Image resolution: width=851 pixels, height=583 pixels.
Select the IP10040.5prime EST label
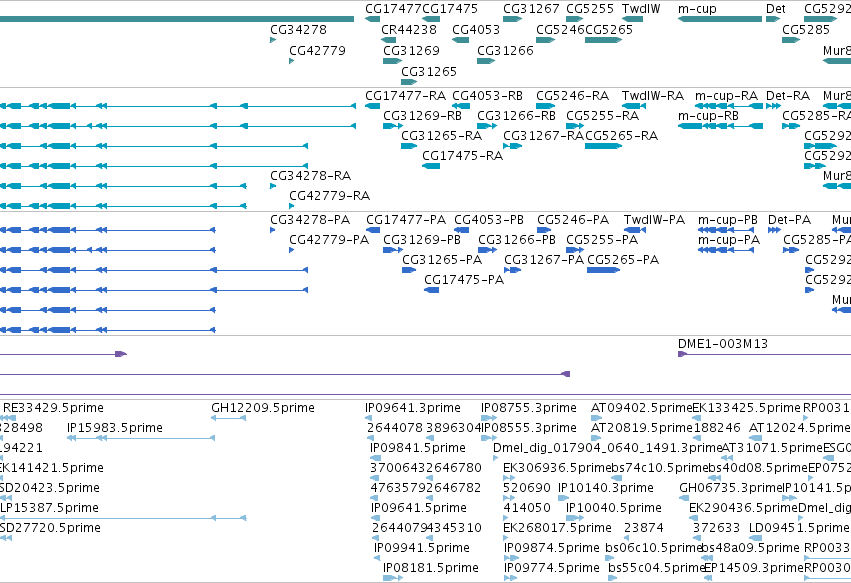point(614,508)
